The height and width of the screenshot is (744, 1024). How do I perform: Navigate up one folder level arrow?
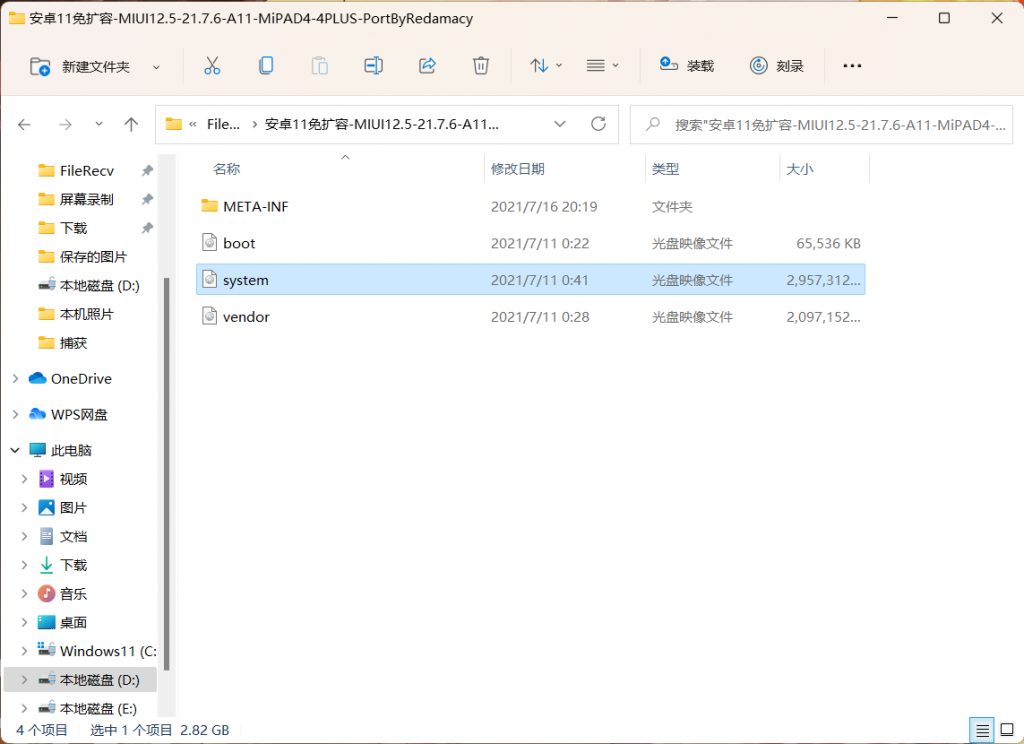[131, 124]
